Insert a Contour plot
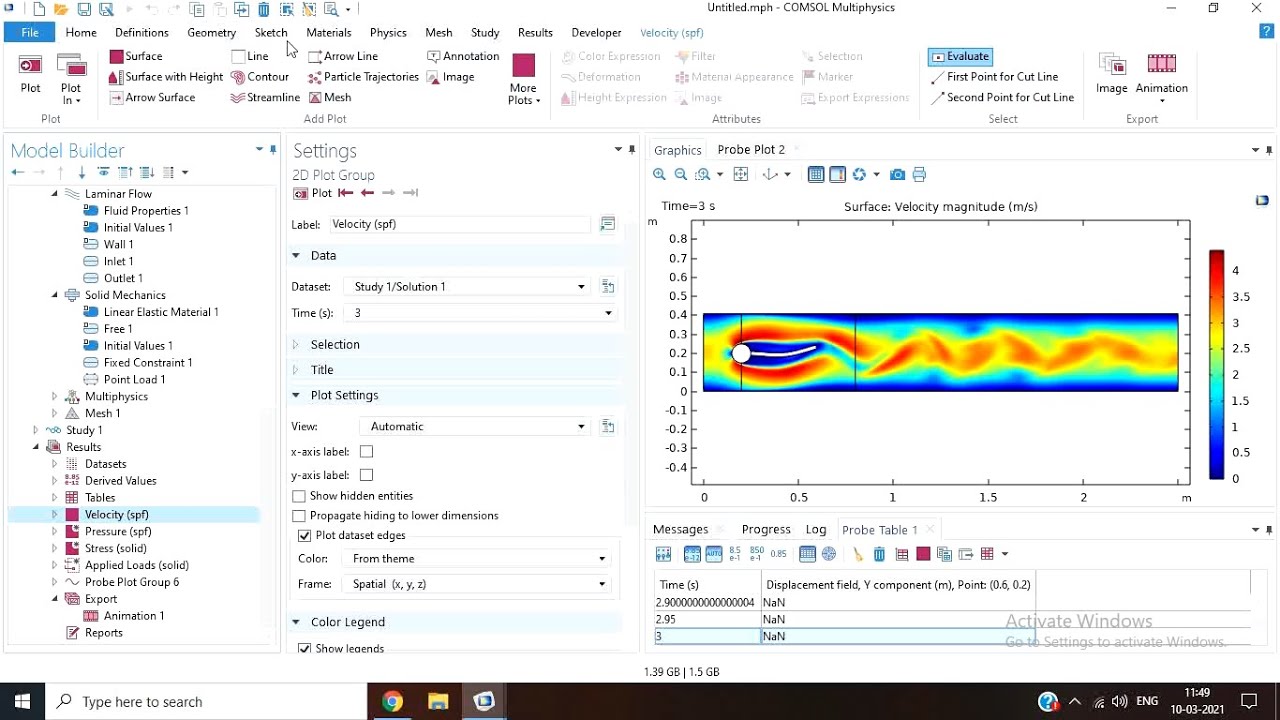The image size is (1280, 720). [x=260, y=77]
